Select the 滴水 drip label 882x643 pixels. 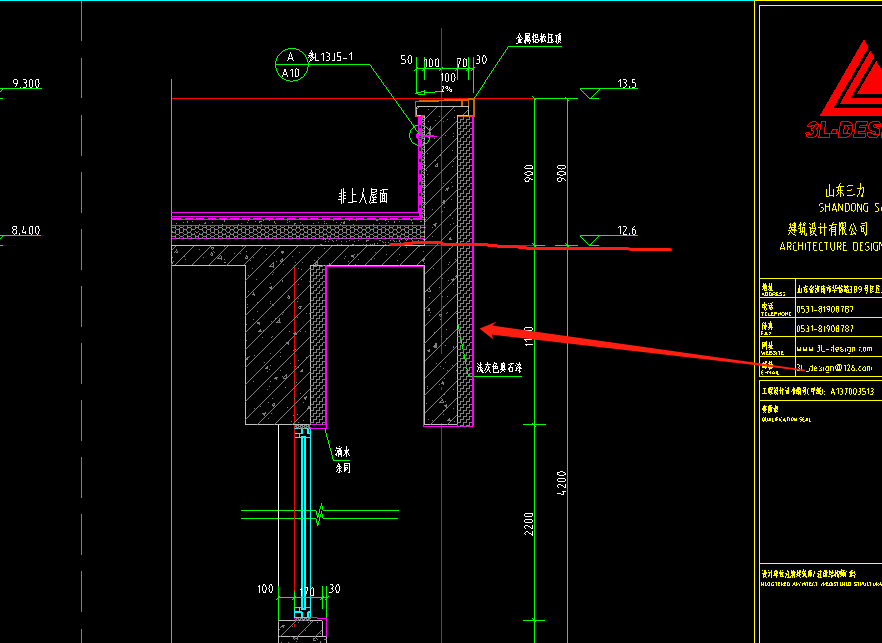click(x=343, y=452)
